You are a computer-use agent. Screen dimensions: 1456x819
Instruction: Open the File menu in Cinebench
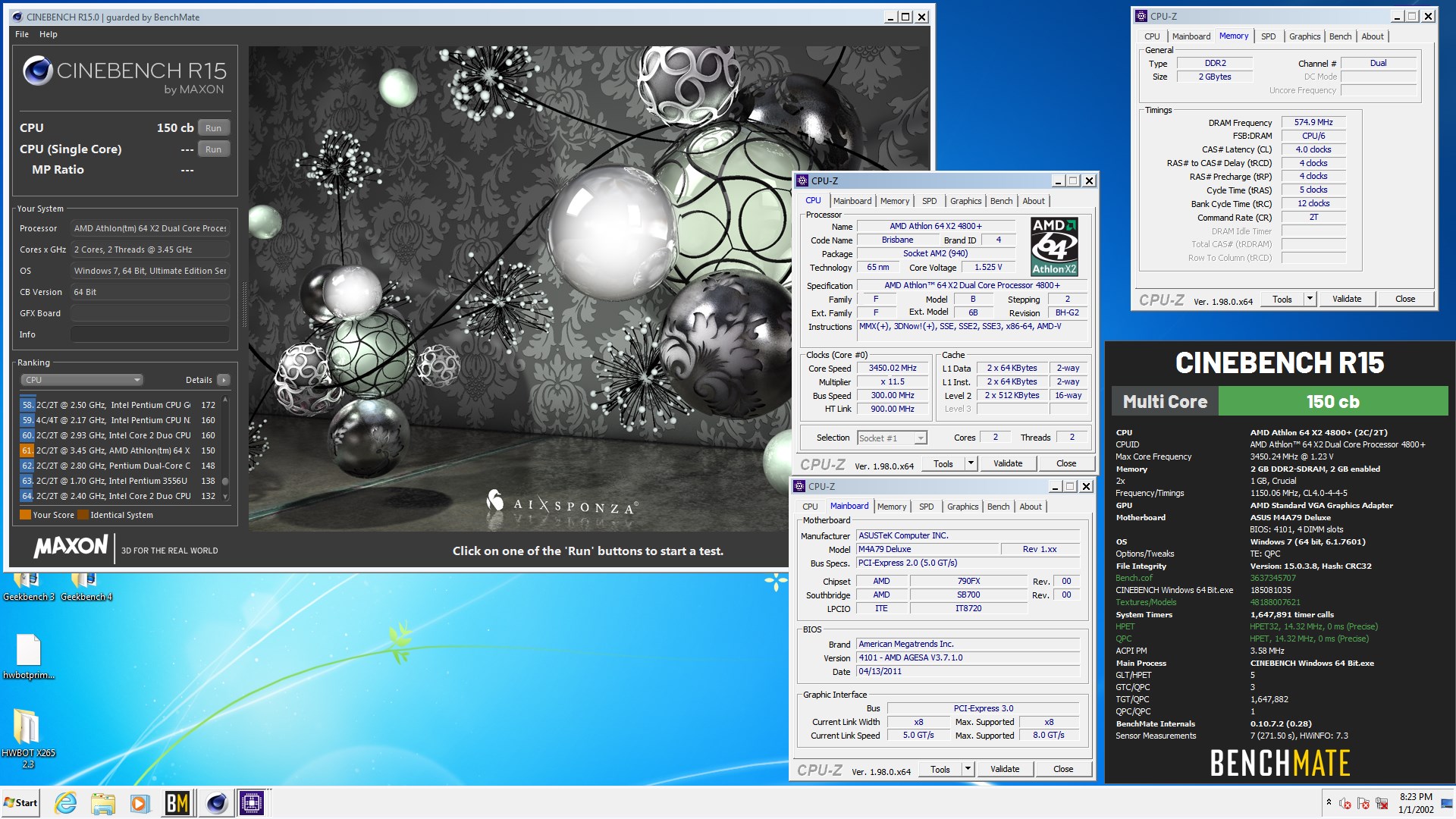(22, 34)
